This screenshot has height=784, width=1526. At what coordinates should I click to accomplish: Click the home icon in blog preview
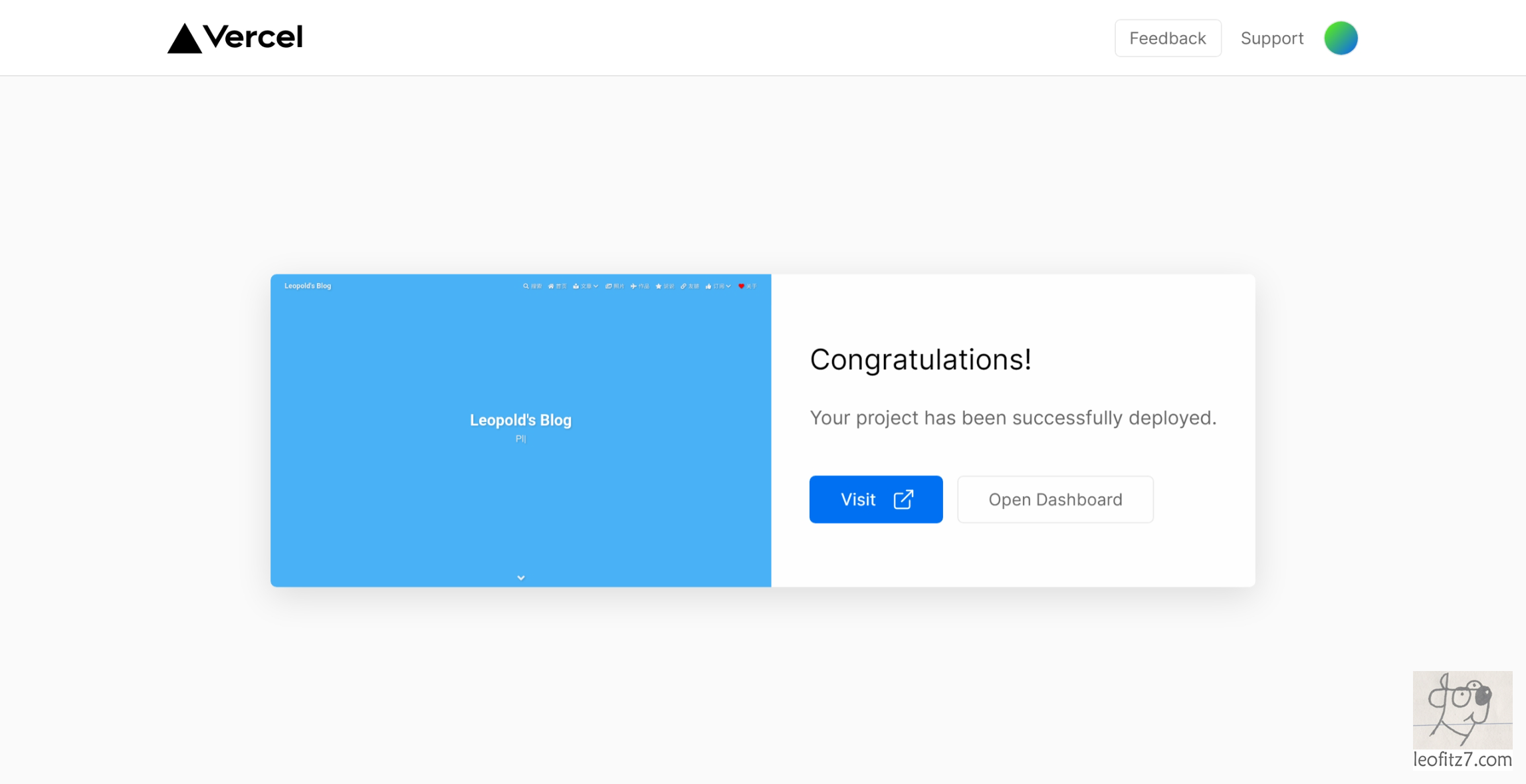pos(551,286)
